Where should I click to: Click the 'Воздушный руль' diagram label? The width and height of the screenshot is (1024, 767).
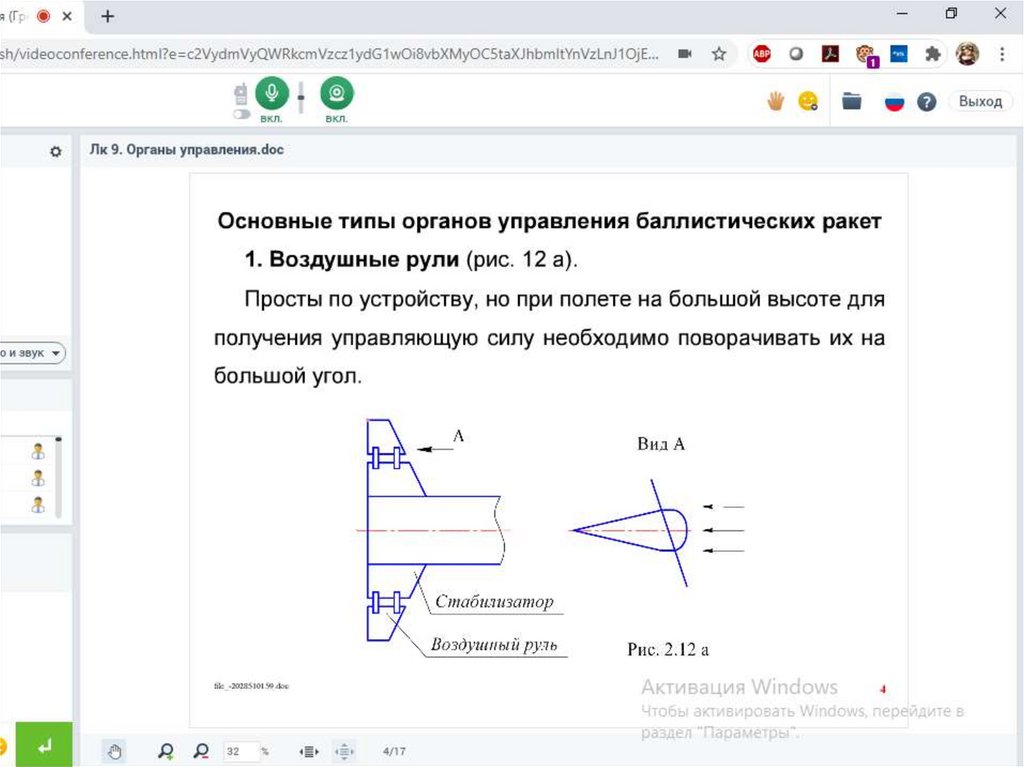pos(494,645)
